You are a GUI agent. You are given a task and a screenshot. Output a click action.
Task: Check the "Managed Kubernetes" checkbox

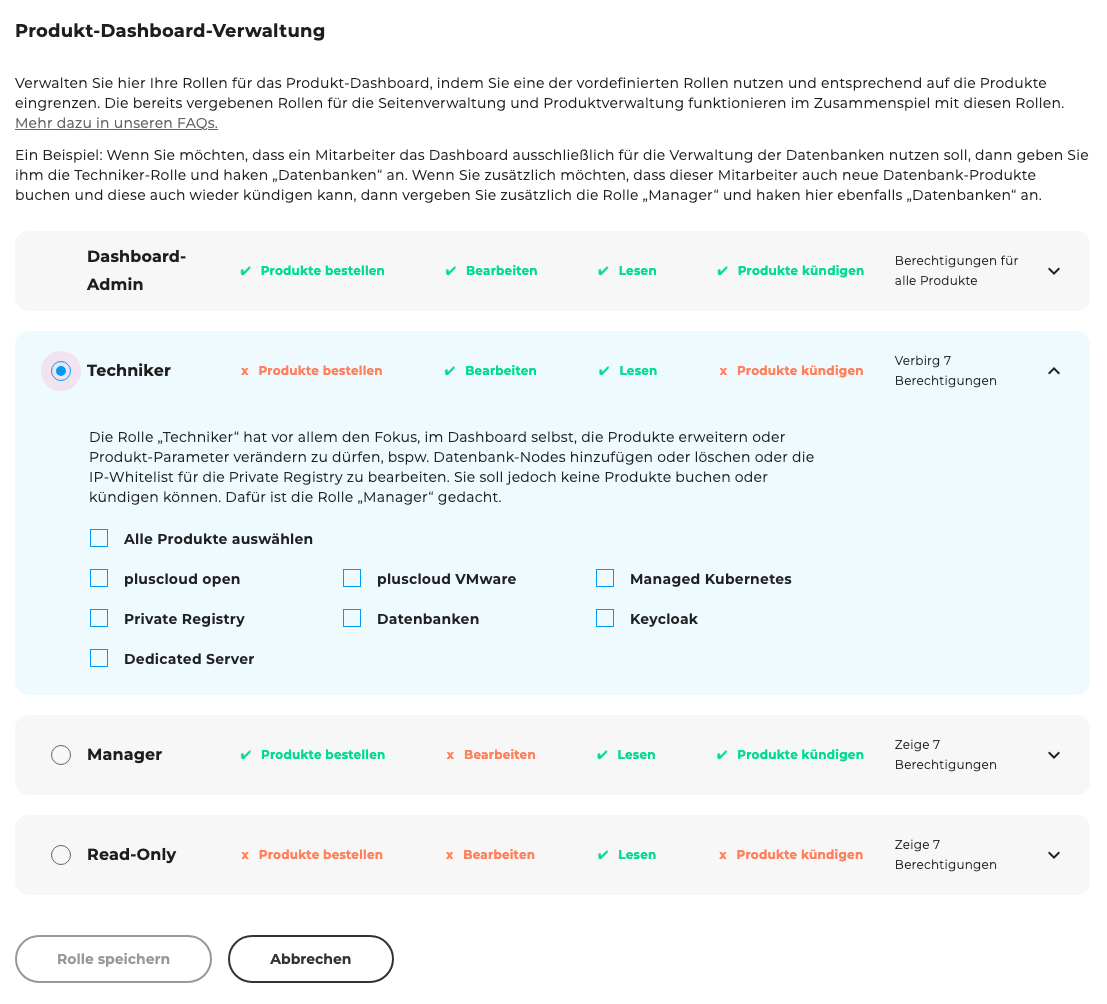click(605, 578)
